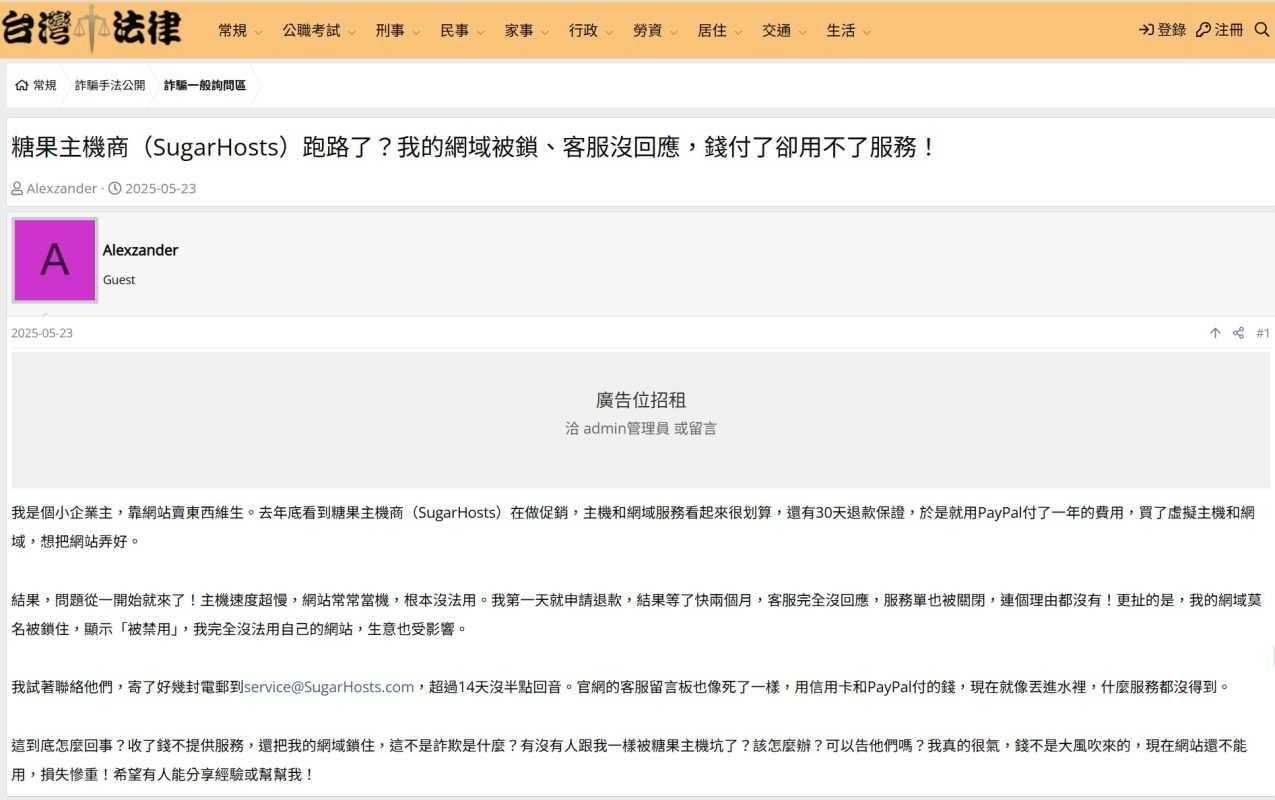The image size is (1275, 800).
Task: Expand the 行政 dropdown chevron
Action: coord(609,32)
